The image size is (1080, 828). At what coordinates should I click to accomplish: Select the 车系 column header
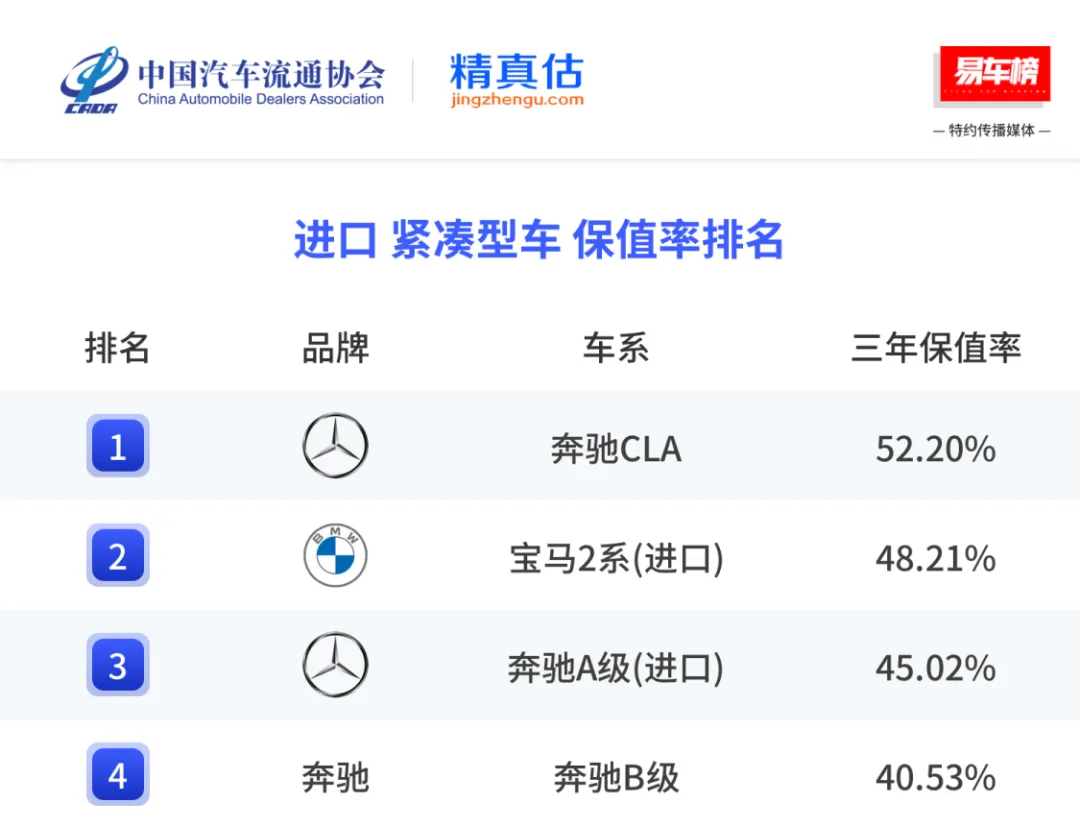(616, 347)
